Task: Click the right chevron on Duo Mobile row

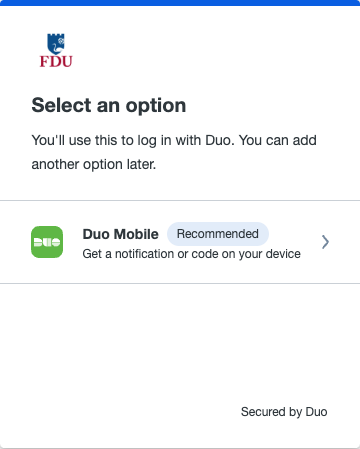Action: 325,242
